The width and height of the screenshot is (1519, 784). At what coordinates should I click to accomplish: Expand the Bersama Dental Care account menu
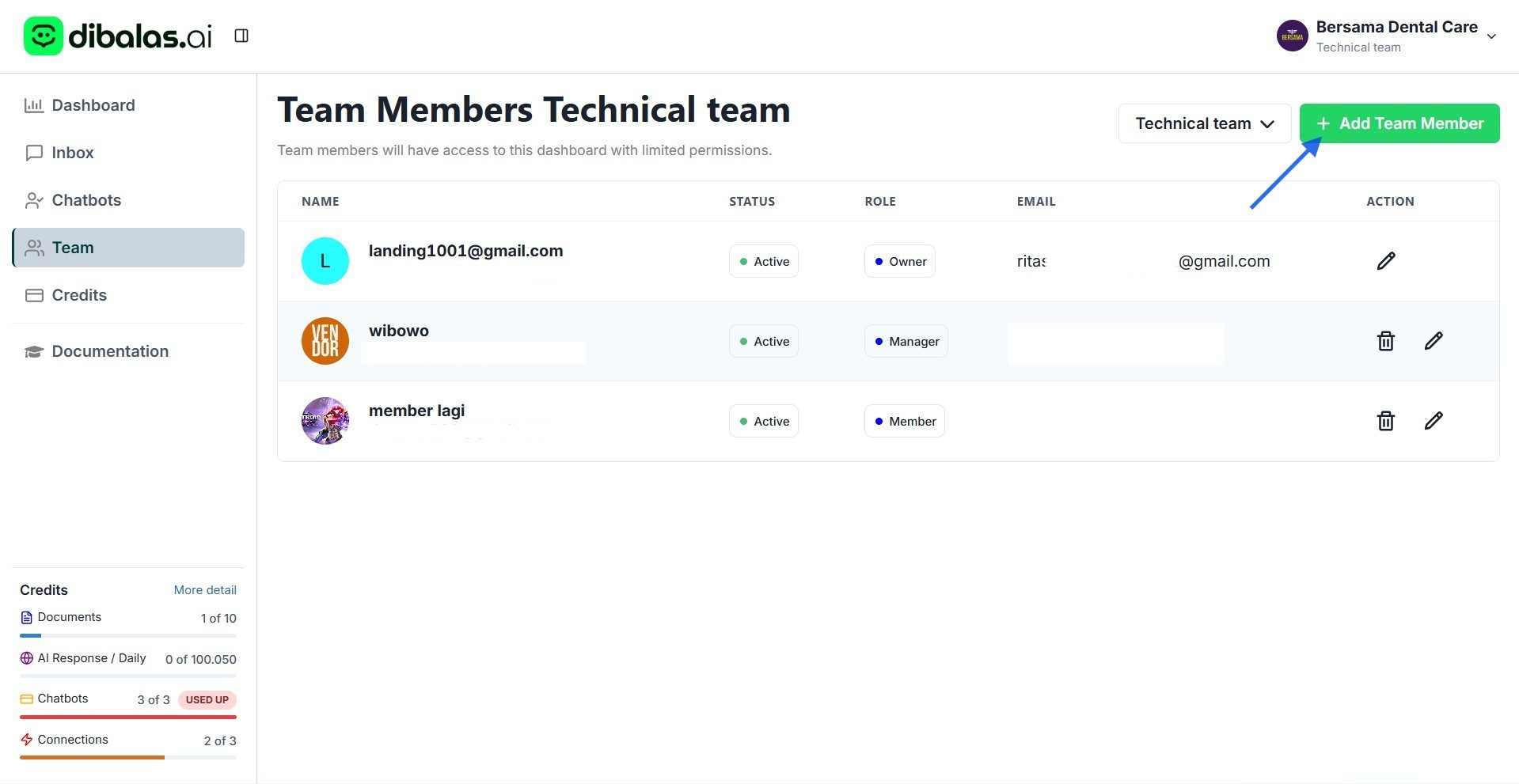click(x=1491, y=36)
